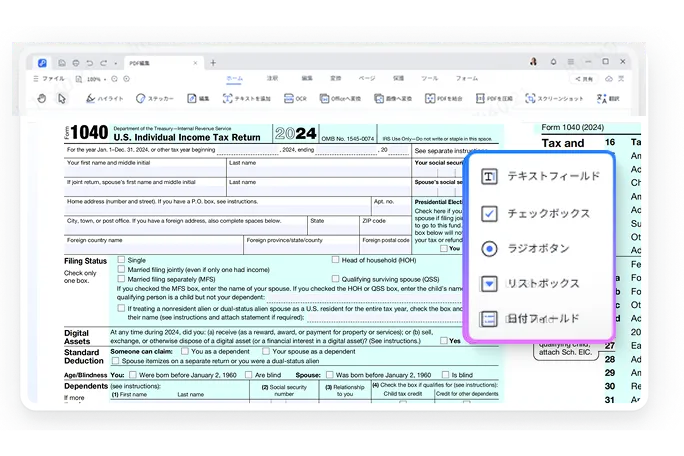Open the user profile avatar
Viewport: 684px width, 456px height.
[x=533, y=62]
